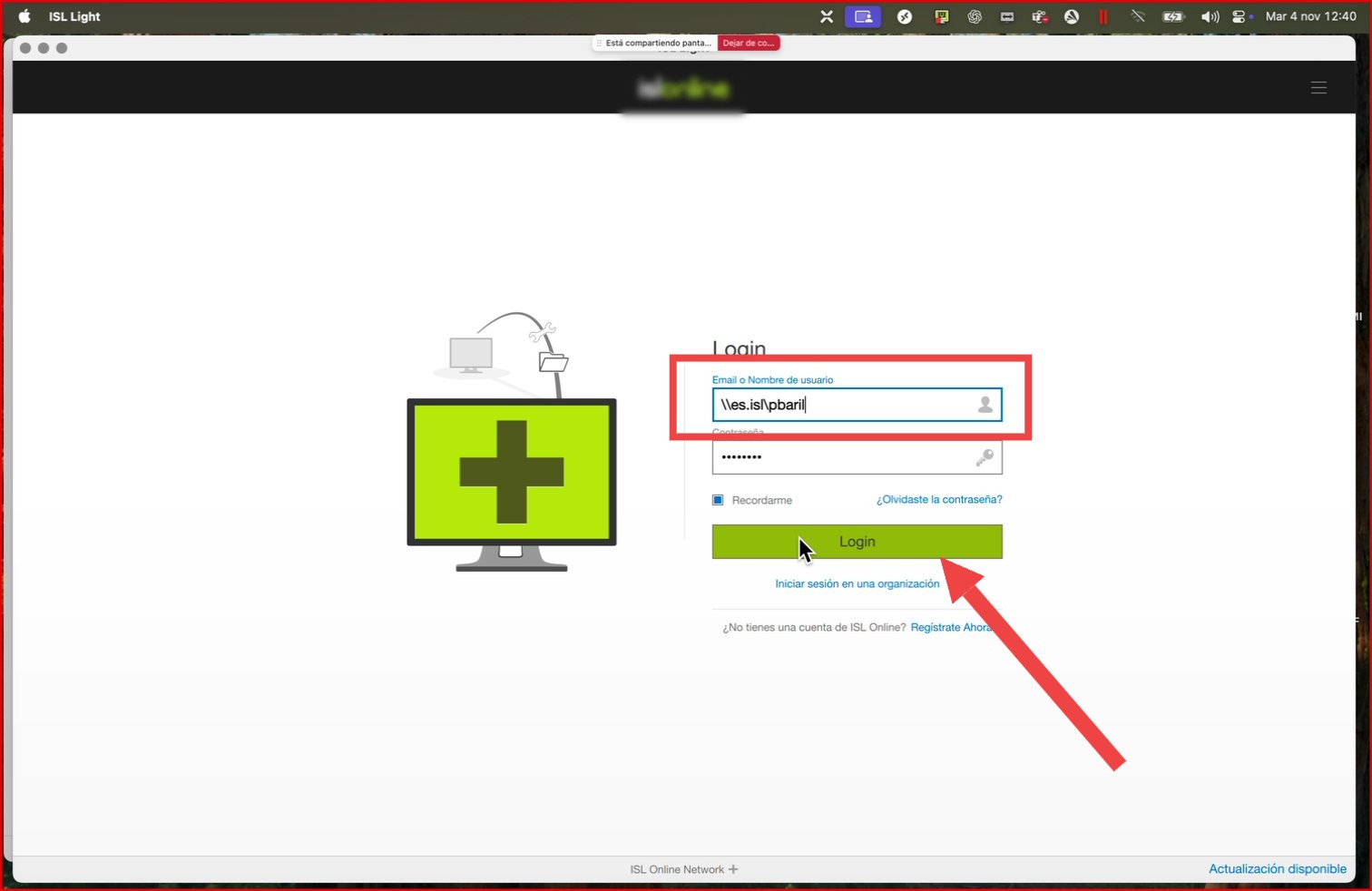The image size is (1372, 891).
Task: Open the Wi-Fi status menu
Action: pyautogui.click(x=1137, y=16)
